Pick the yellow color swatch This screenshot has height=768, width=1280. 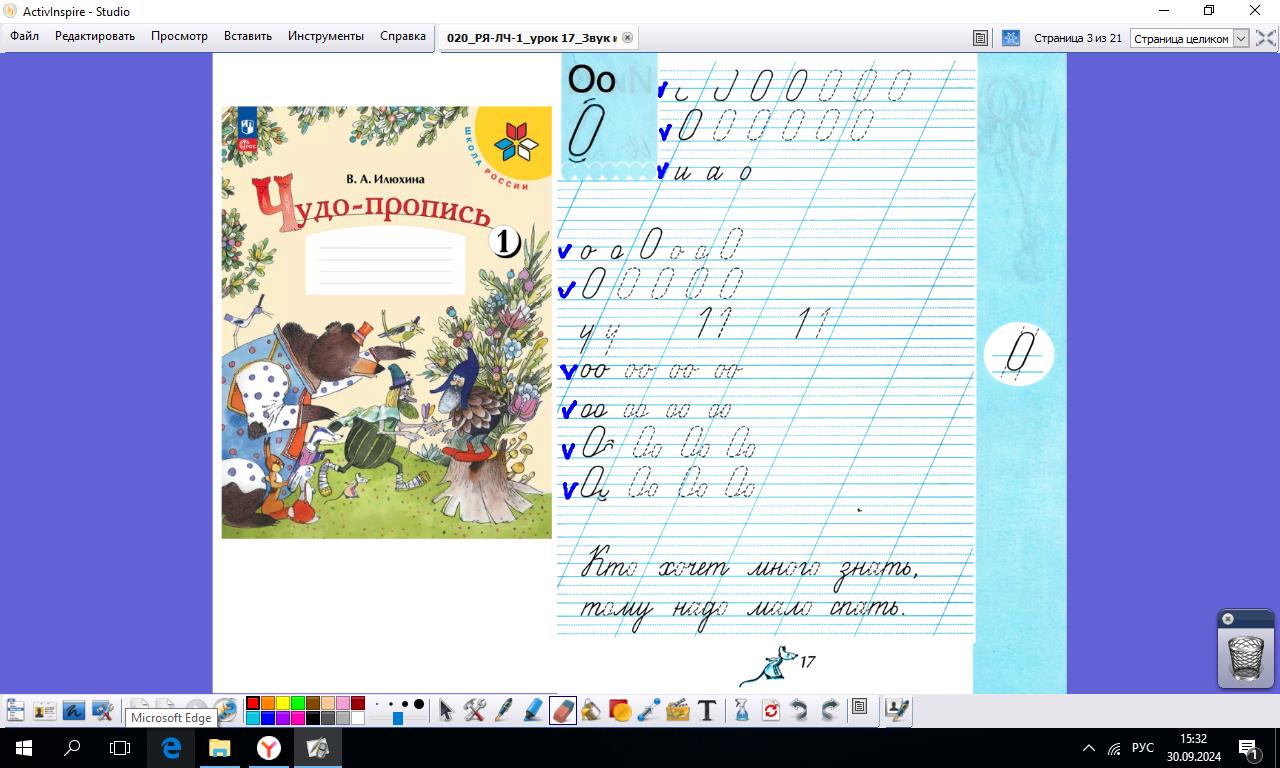click(283, 703)
